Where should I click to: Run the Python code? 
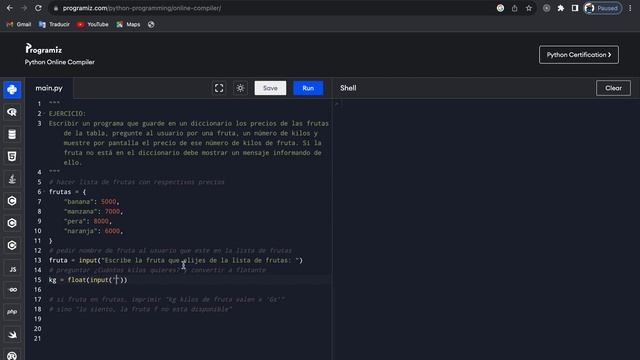[308, 88]
